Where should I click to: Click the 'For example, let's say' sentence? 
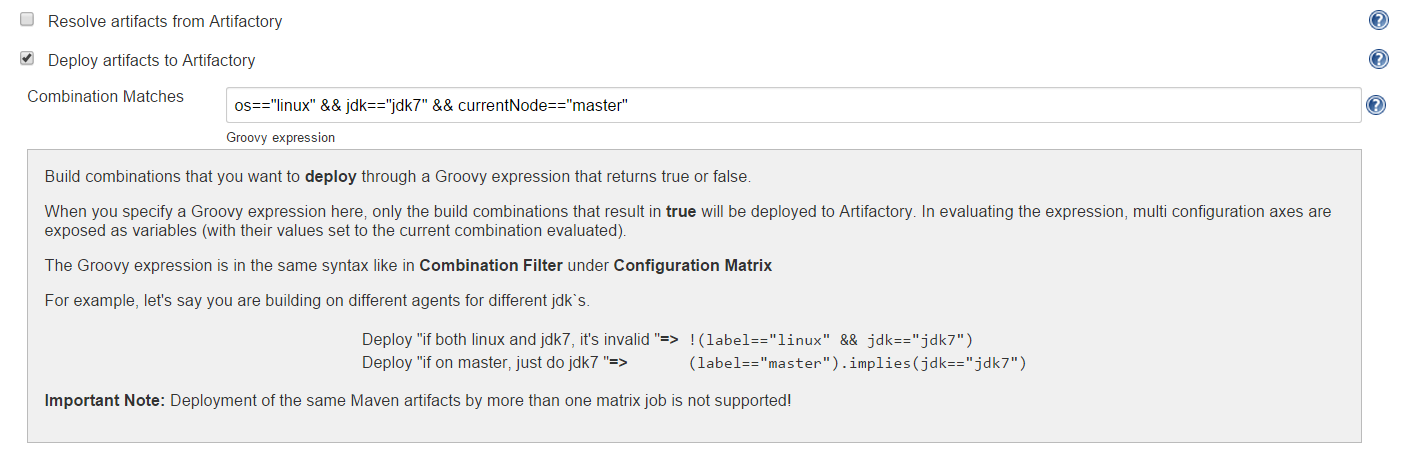(325, 299)
